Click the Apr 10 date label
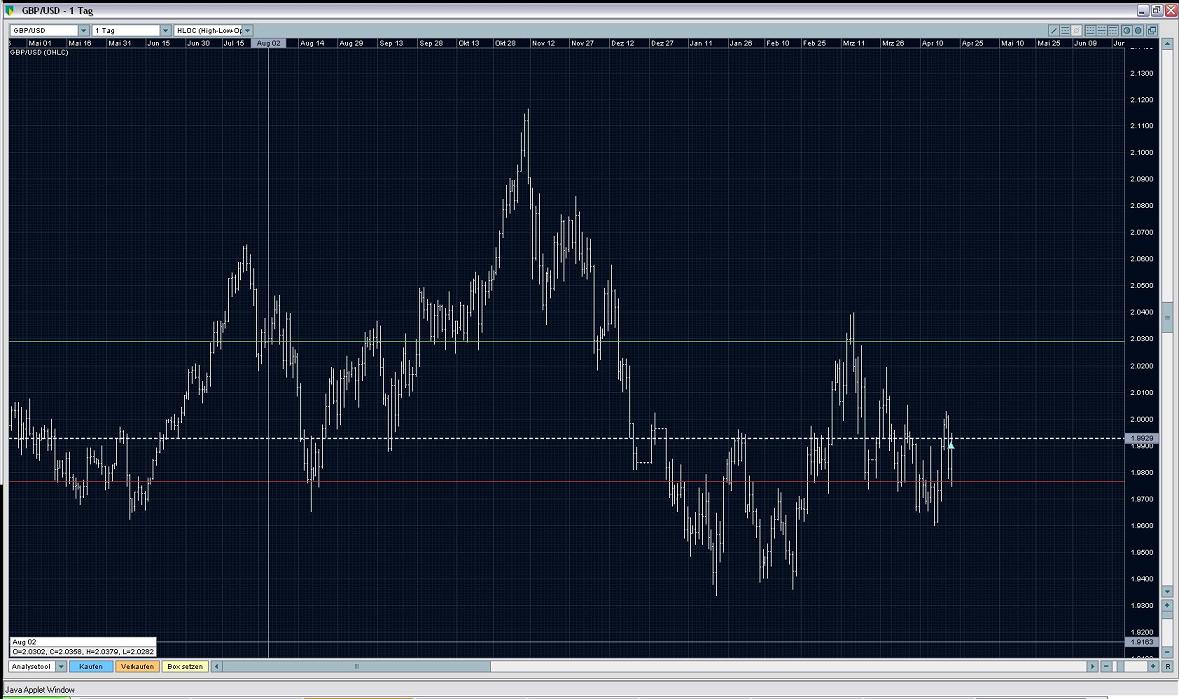This screenshot has width=1179, height=699. 932,43
